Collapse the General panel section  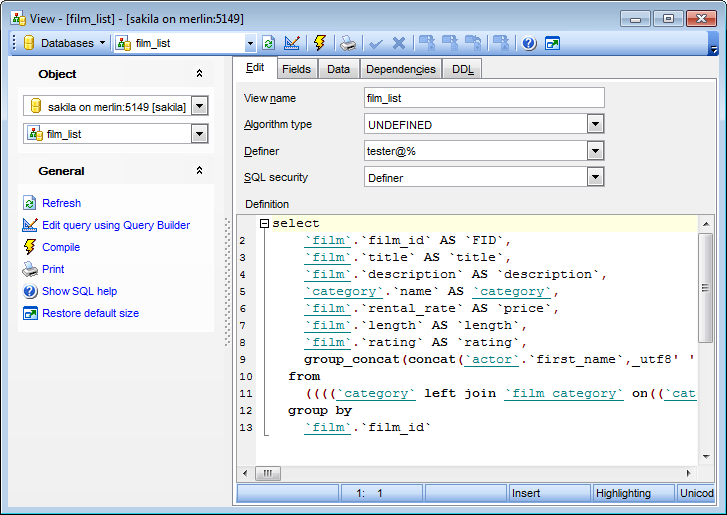(199, 171)
